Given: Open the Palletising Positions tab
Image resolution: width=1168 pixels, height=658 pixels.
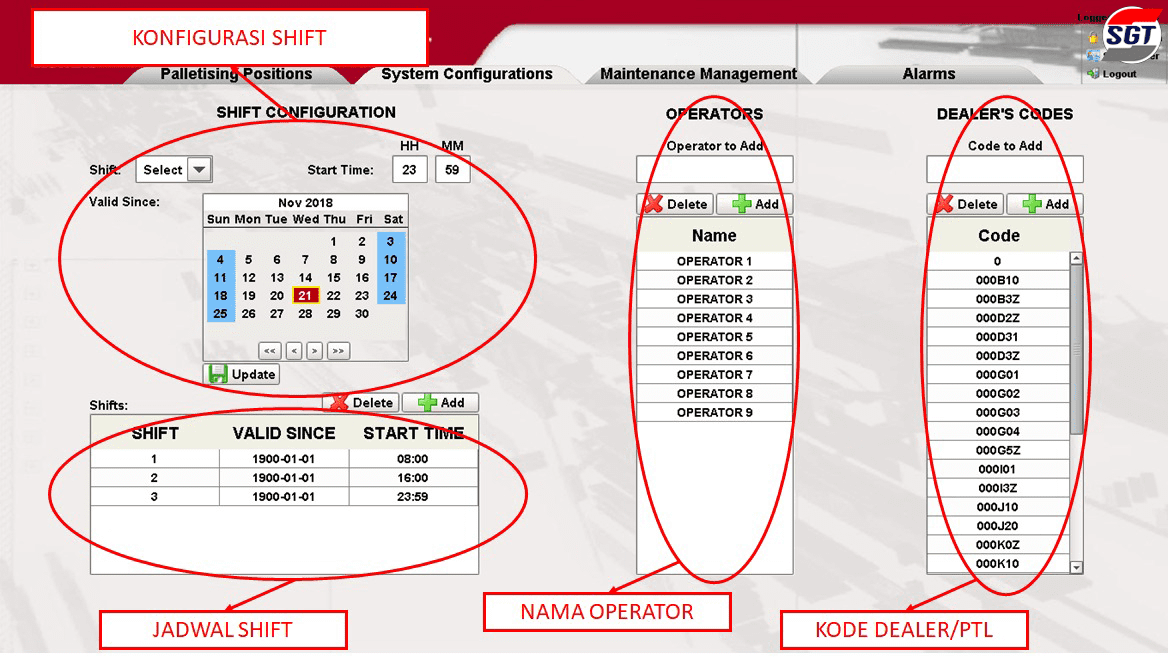Looking at the screenshot, I should pyautogui.click(x=236, y=74).
